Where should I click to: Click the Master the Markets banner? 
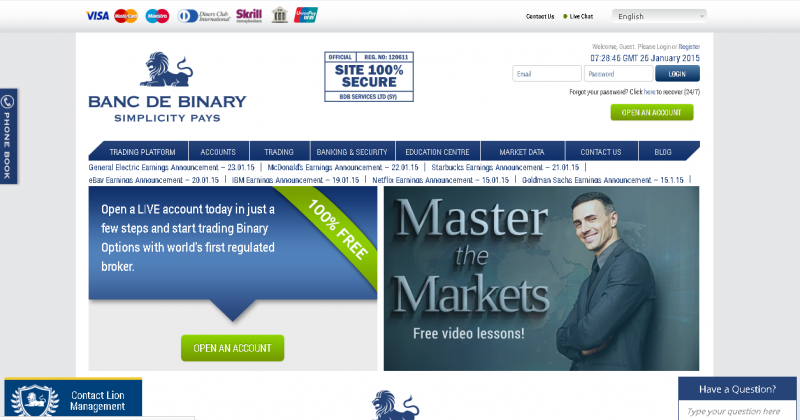click(541, 278)
